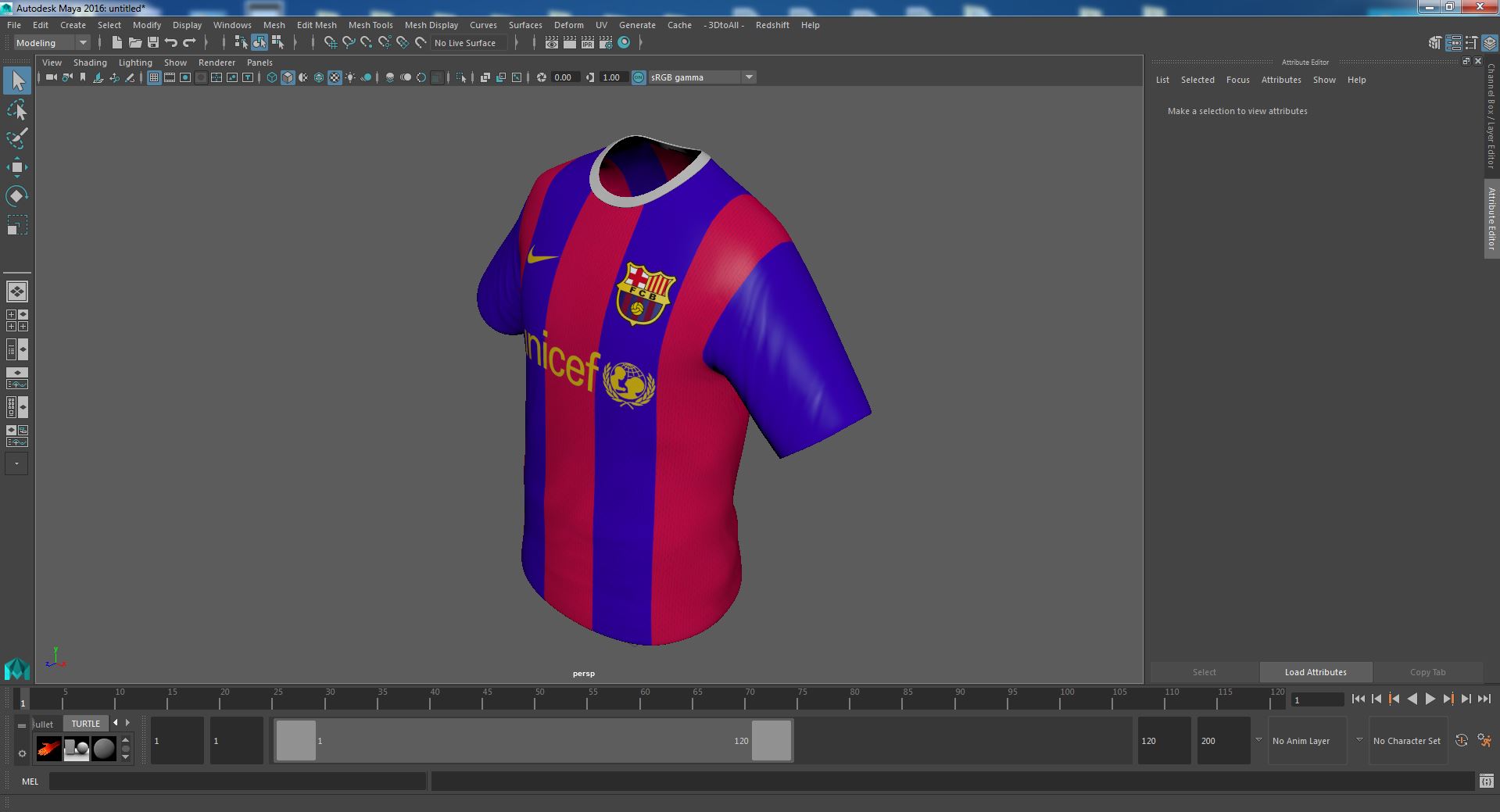This screenshot has width=1500, height=812.
Task: Play the animation backwards
Action: point(1412,699)
